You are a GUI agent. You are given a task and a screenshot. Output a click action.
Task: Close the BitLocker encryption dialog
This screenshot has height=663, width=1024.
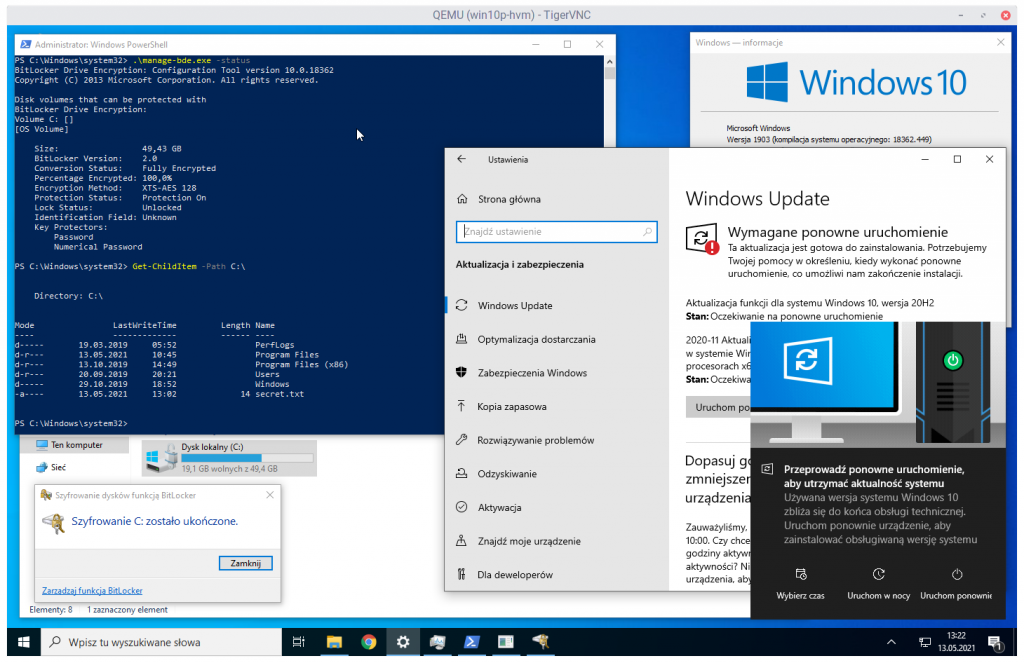point(270,495)
